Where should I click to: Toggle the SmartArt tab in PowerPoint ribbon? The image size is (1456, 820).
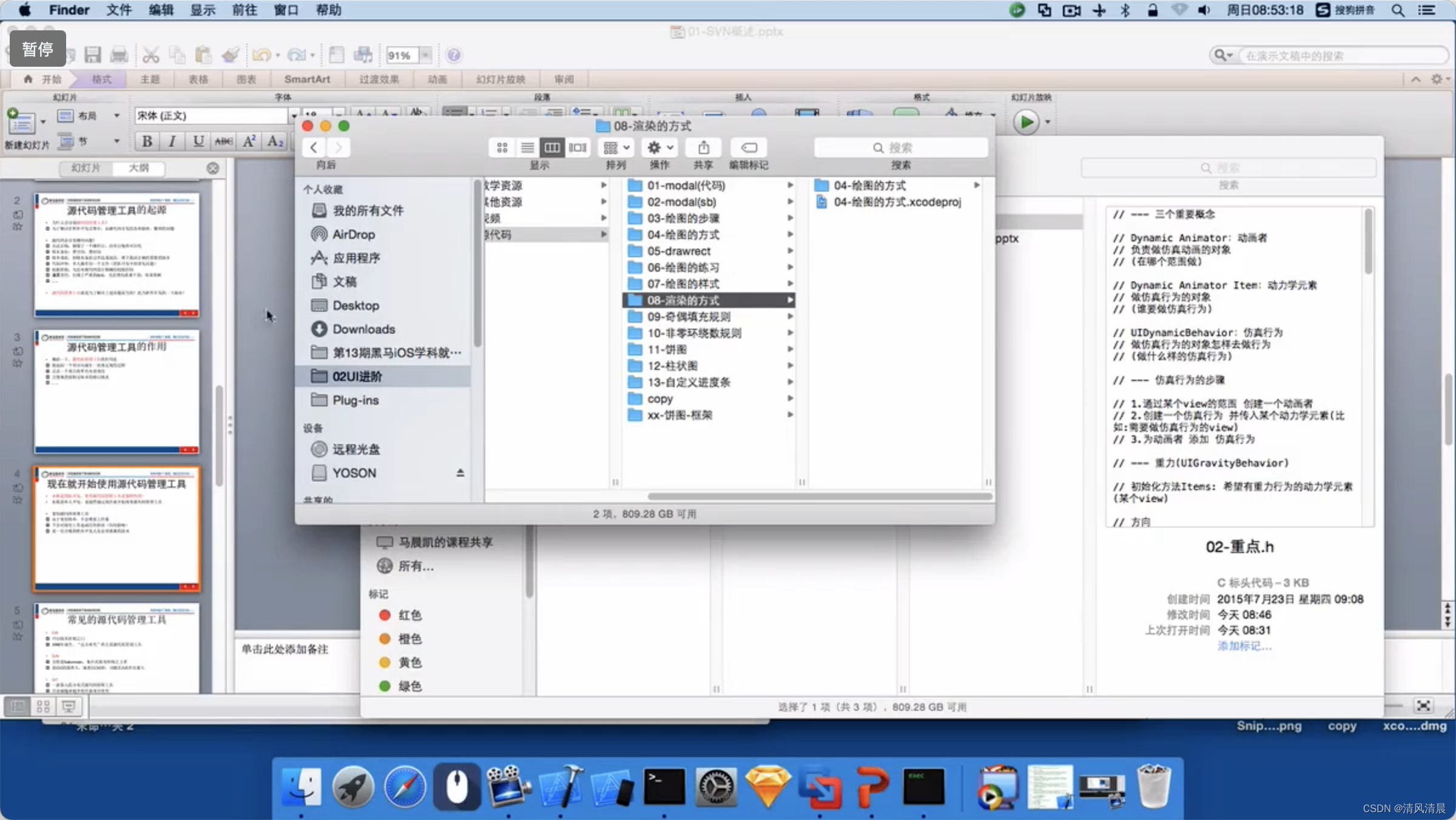[x=307, y=78]
